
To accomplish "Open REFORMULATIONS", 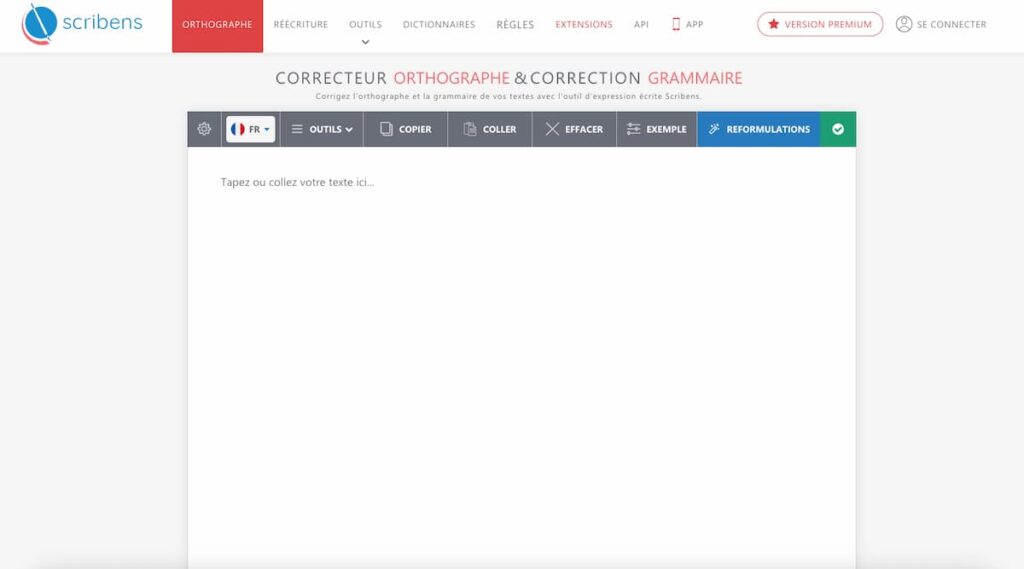I will pos(759,129).
